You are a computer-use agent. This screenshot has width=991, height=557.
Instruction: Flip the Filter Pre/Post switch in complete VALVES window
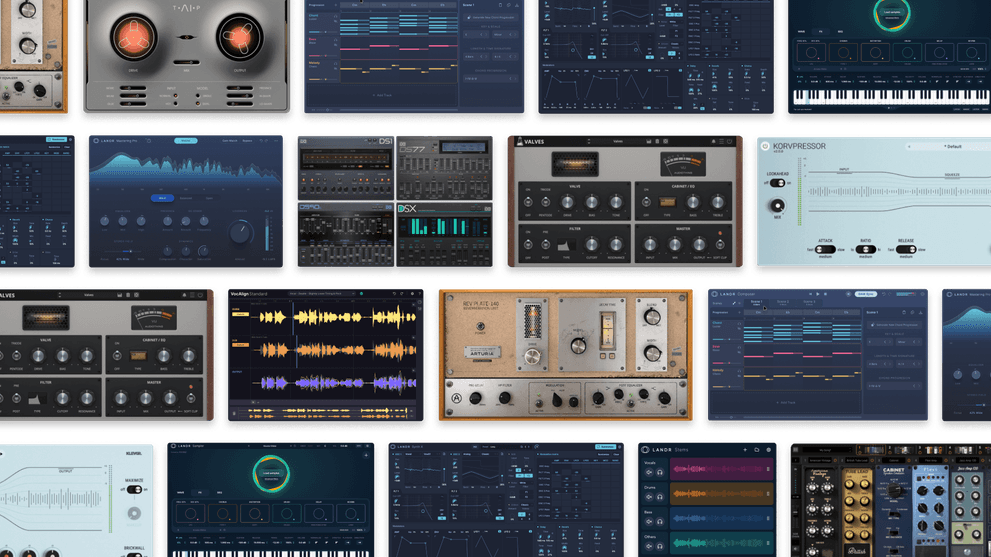(545, 245)
